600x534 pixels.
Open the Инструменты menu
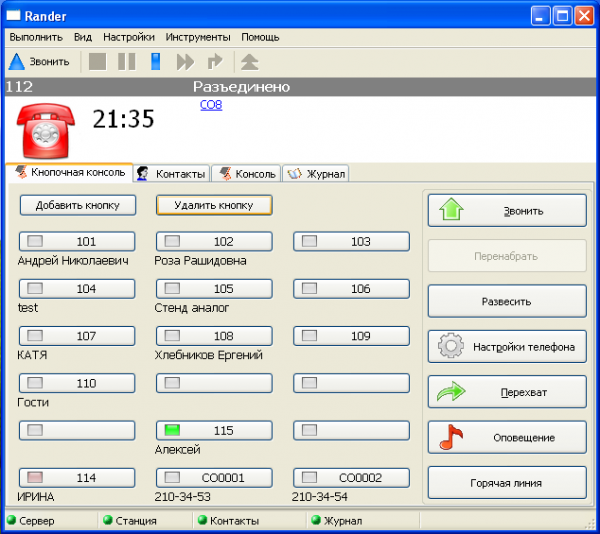tap(199, 37)
